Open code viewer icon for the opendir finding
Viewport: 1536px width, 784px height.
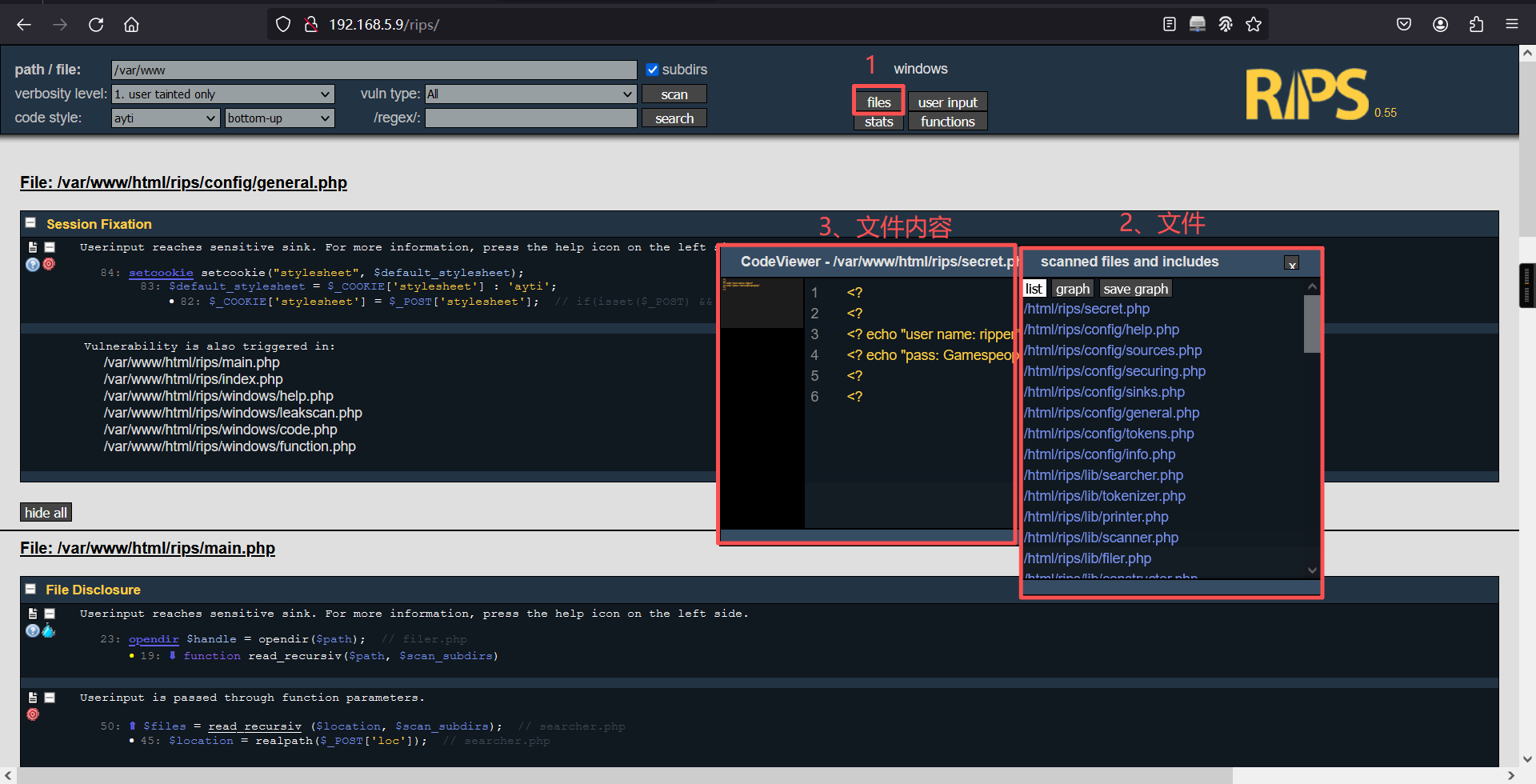click(33, 614)
